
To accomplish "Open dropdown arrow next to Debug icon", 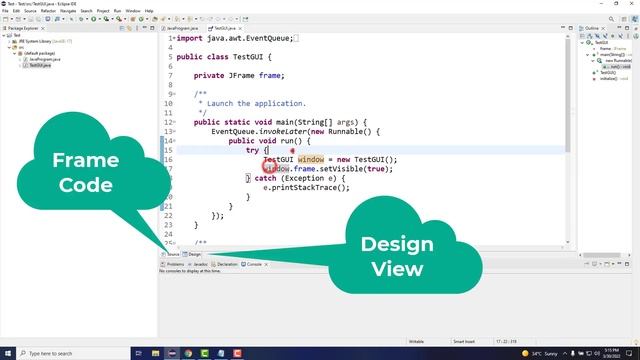I will click(x=87, y=19).
